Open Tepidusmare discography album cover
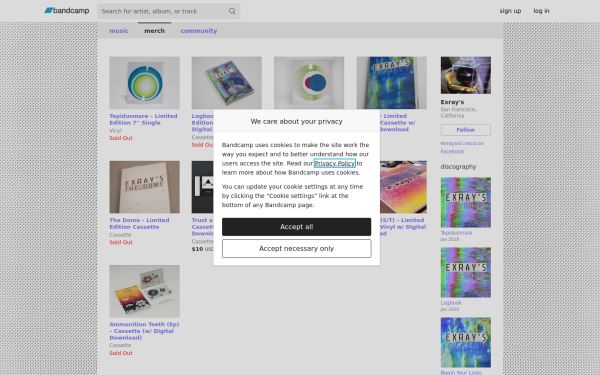Screen dimensions: 600x375 click(x=466, y=202)
